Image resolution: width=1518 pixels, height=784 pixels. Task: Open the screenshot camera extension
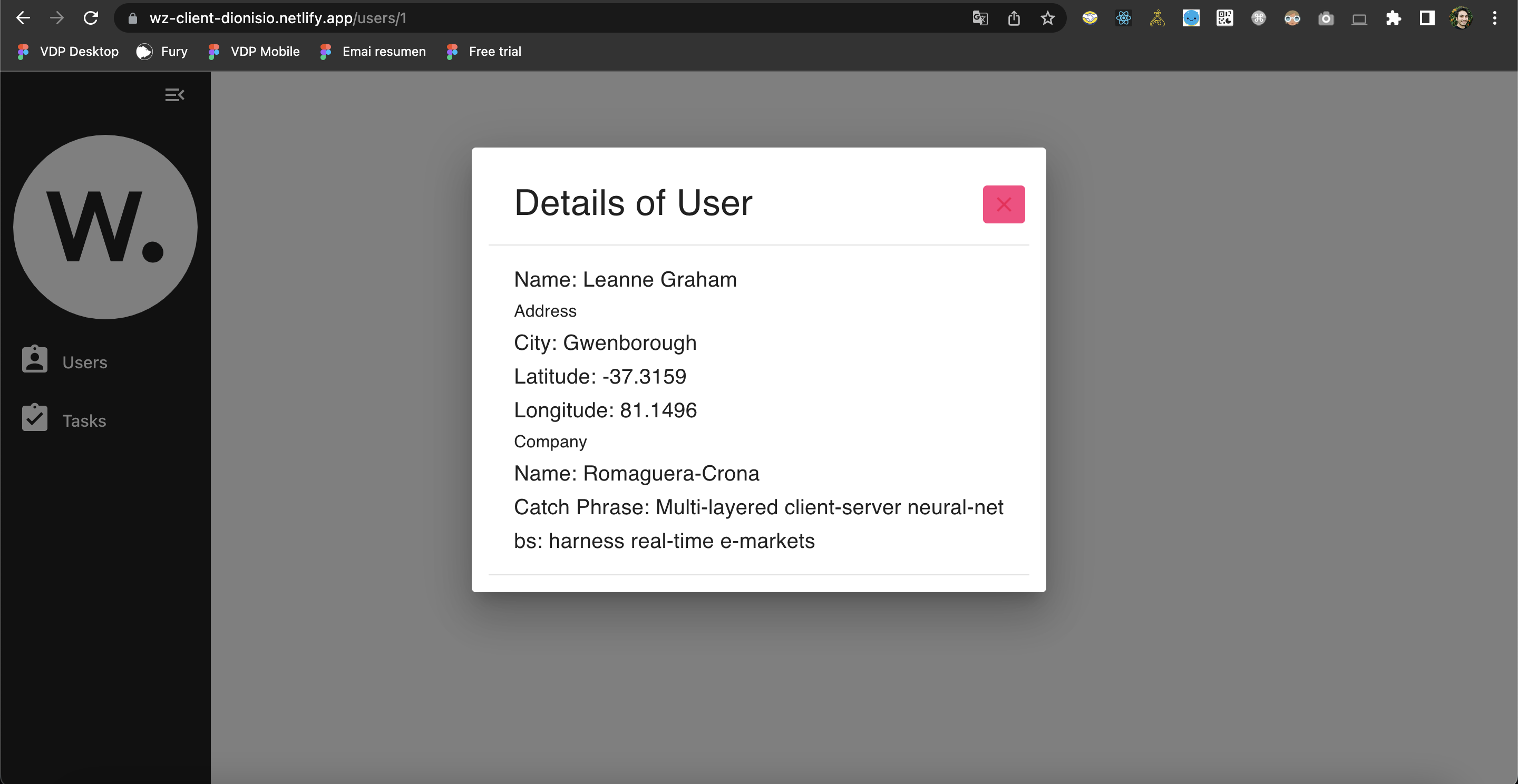(1326, 18)
